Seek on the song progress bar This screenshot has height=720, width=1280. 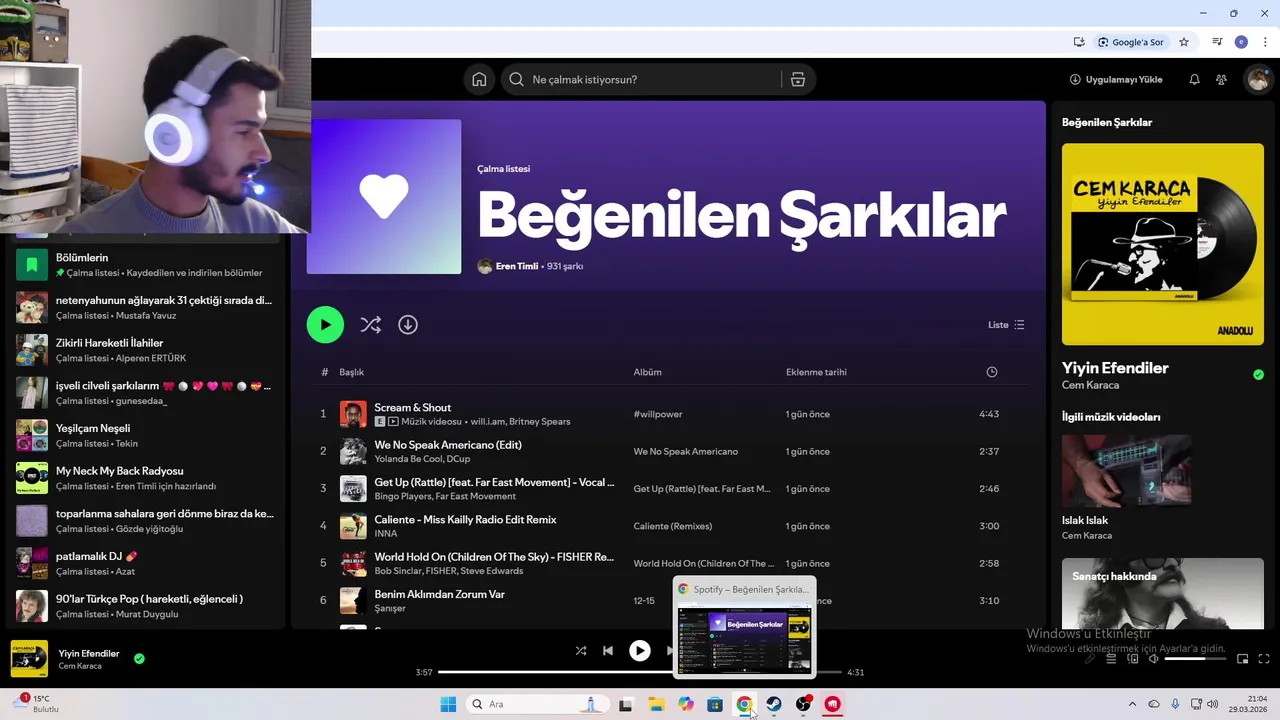[x=640, y=672]
